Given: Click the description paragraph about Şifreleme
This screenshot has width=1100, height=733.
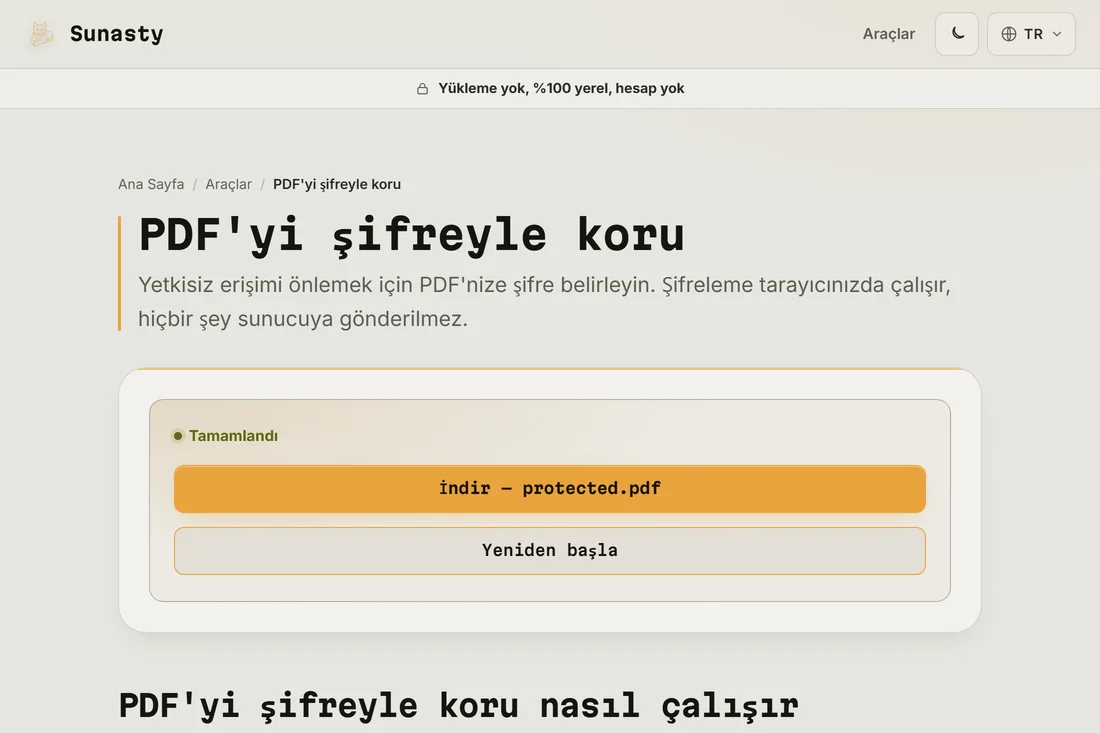Looking at the screenshot, I should point(544,302).
